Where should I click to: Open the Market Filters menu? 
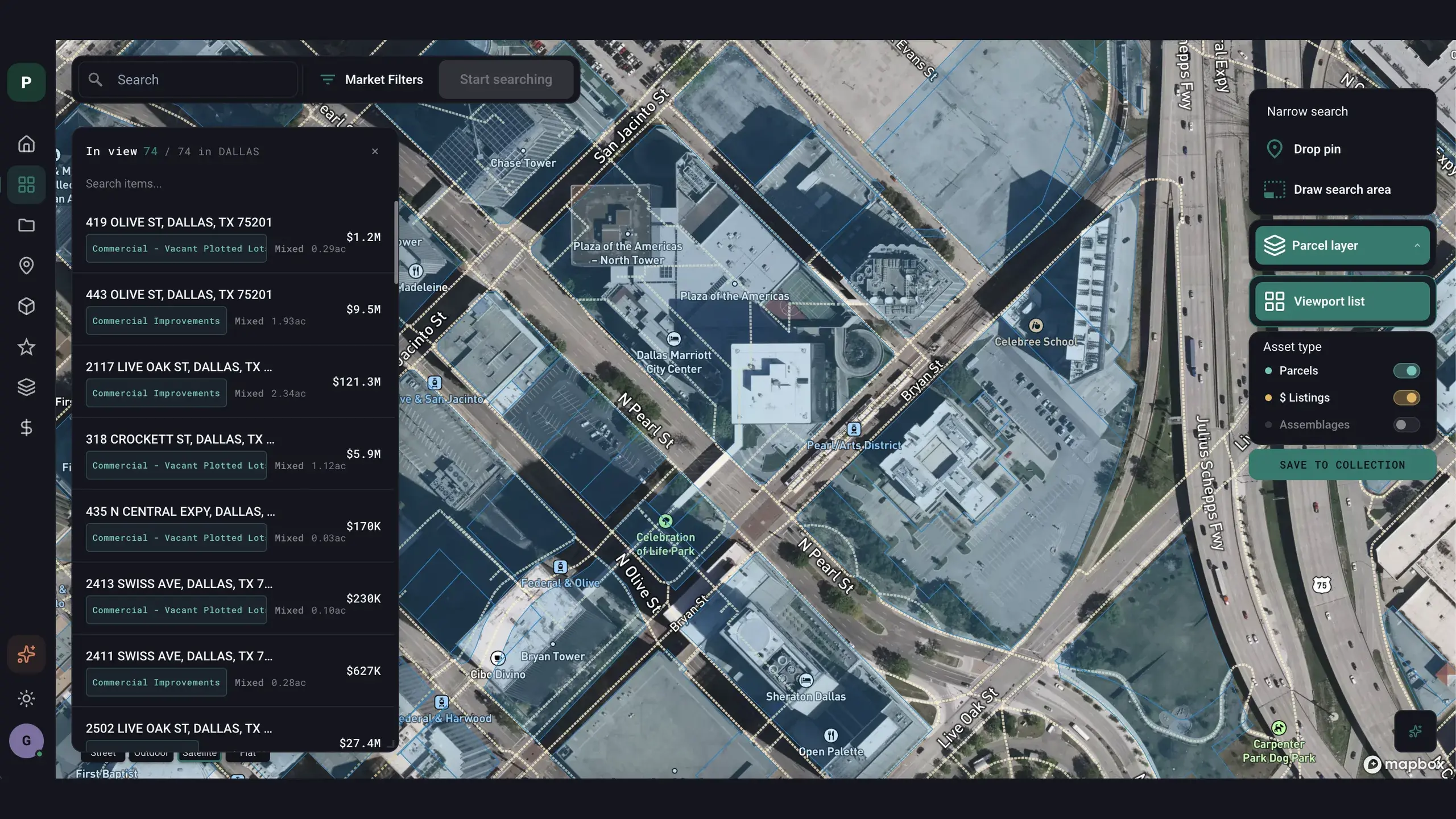click(x=372, y=80)
